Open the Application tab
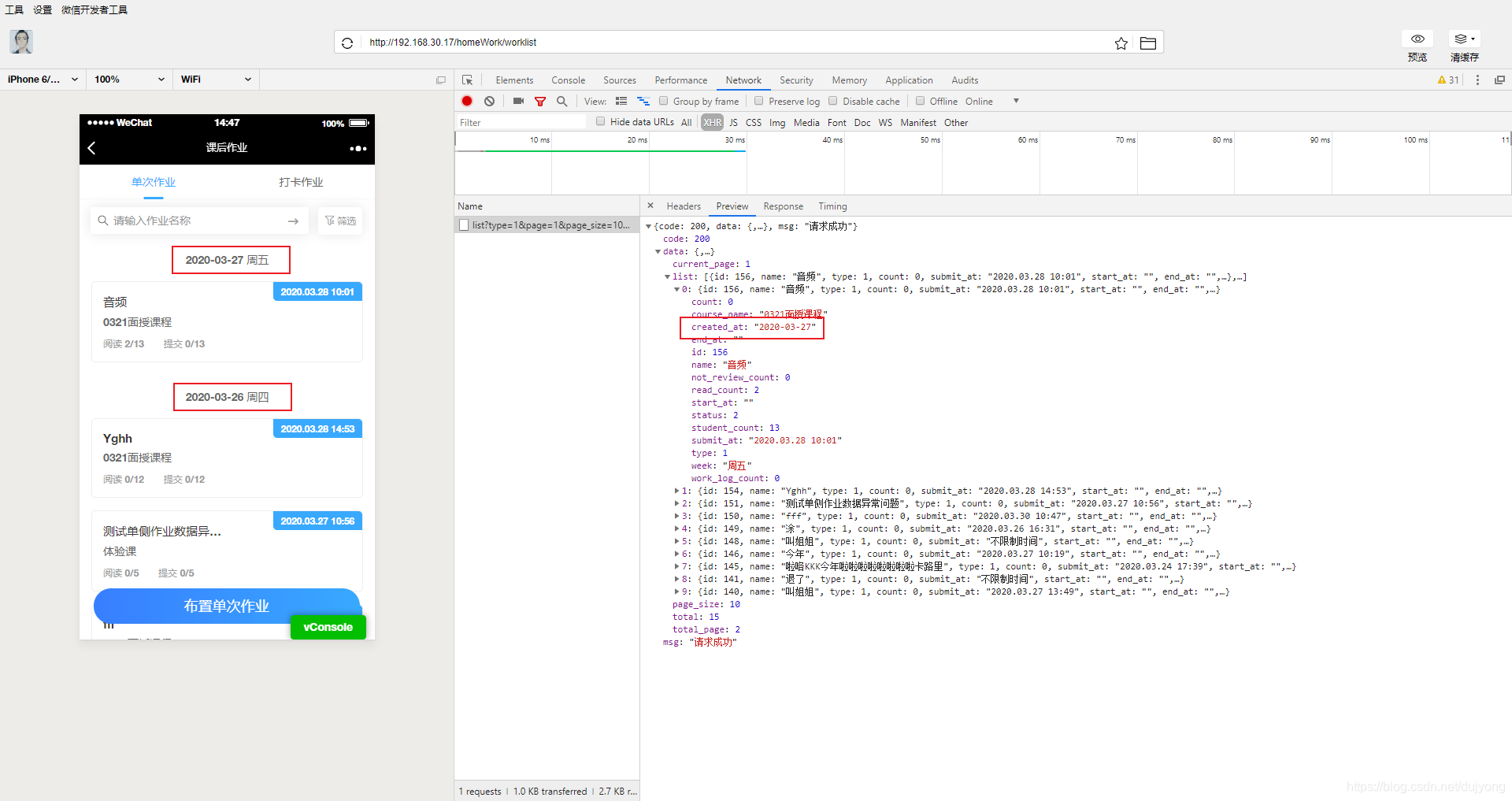The height and width of the screenshot is (801, 1512). pyautogui.click(x=909, y=80)
